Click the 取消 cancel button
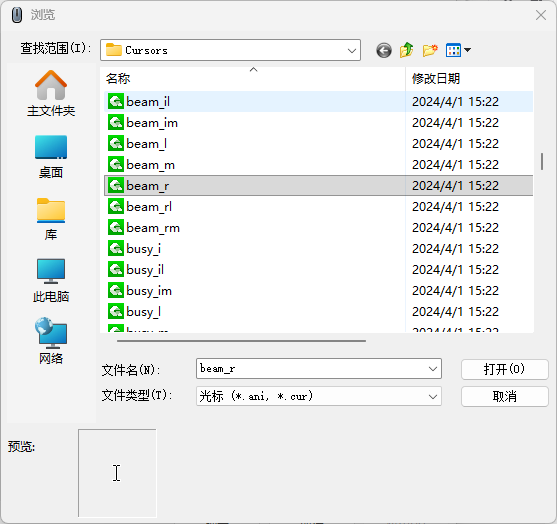 (504, 396)
